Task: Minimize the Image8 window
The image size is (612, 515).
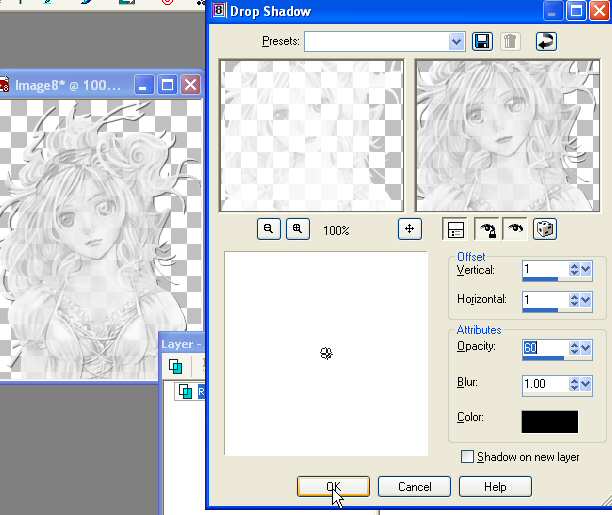Action: click(143, 85)
